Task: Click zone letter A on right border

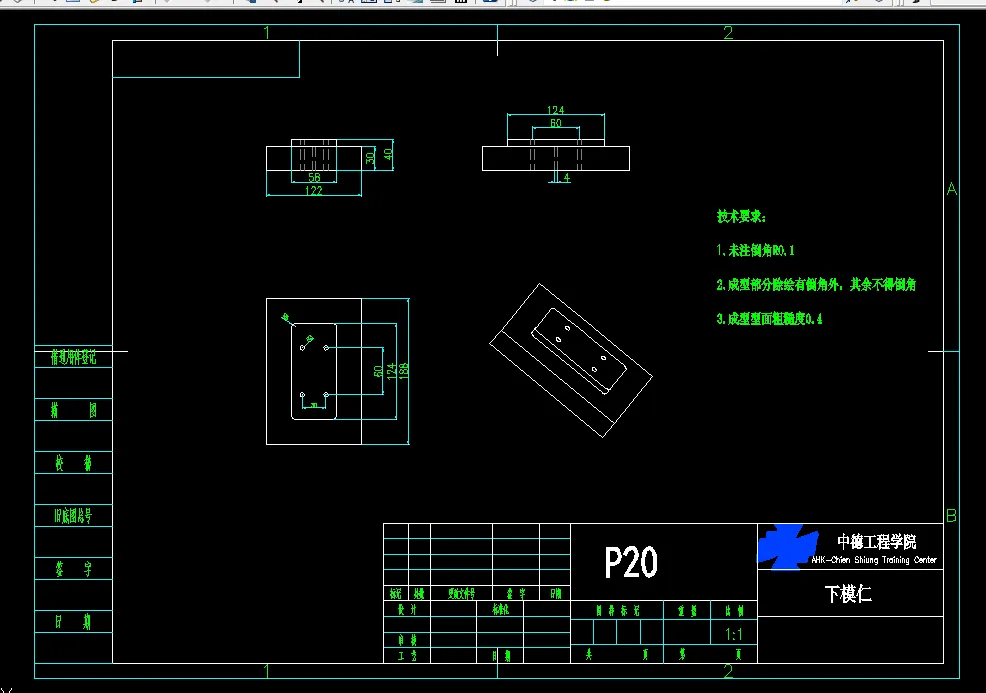Action: point(951,189)
